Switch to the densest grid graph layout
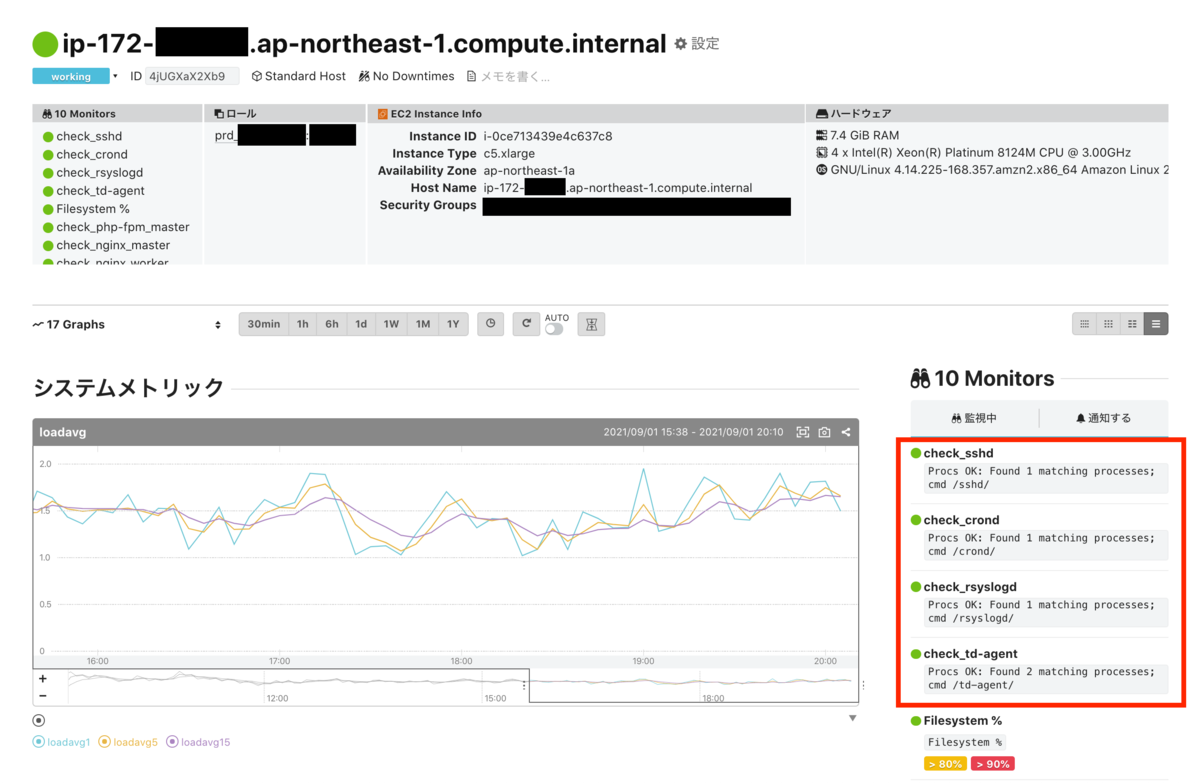 1084,324
